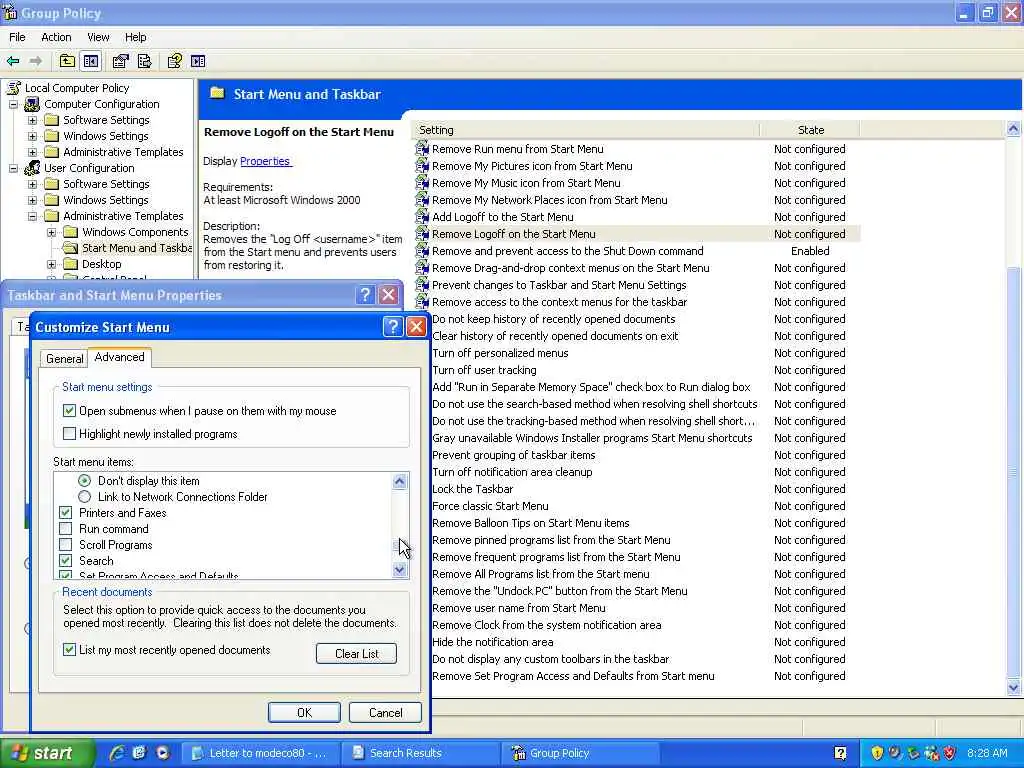
Task: Click the Up One Level folder icon
Action: [x=67, y=61]
